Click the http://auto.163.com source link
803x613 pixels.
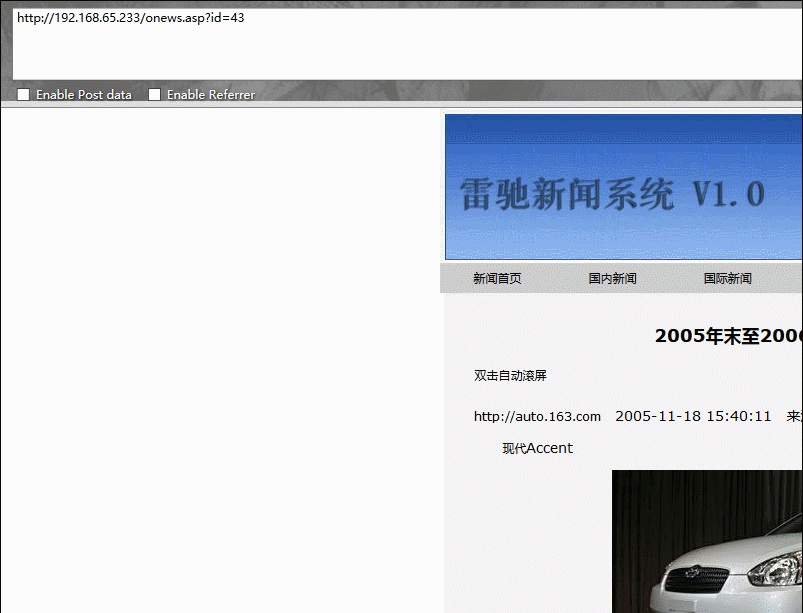click(537, 416)
